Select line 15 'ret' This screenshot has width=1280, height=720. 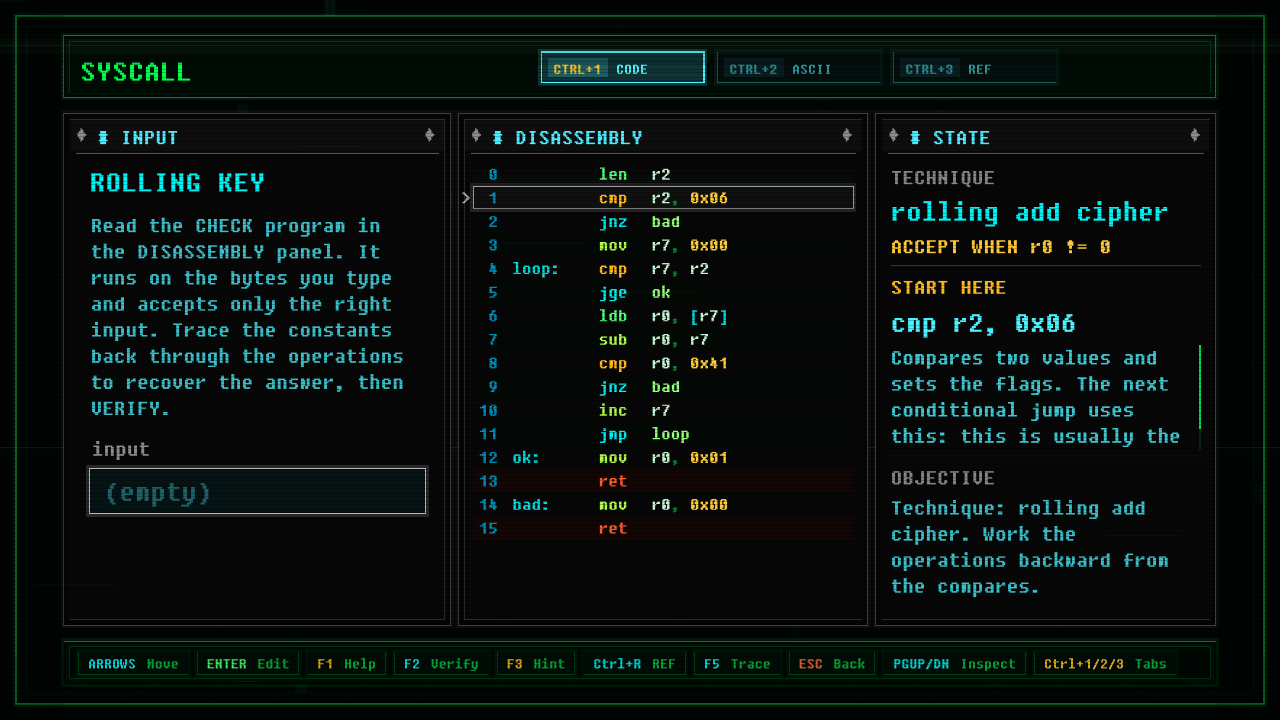click(663, 528)
